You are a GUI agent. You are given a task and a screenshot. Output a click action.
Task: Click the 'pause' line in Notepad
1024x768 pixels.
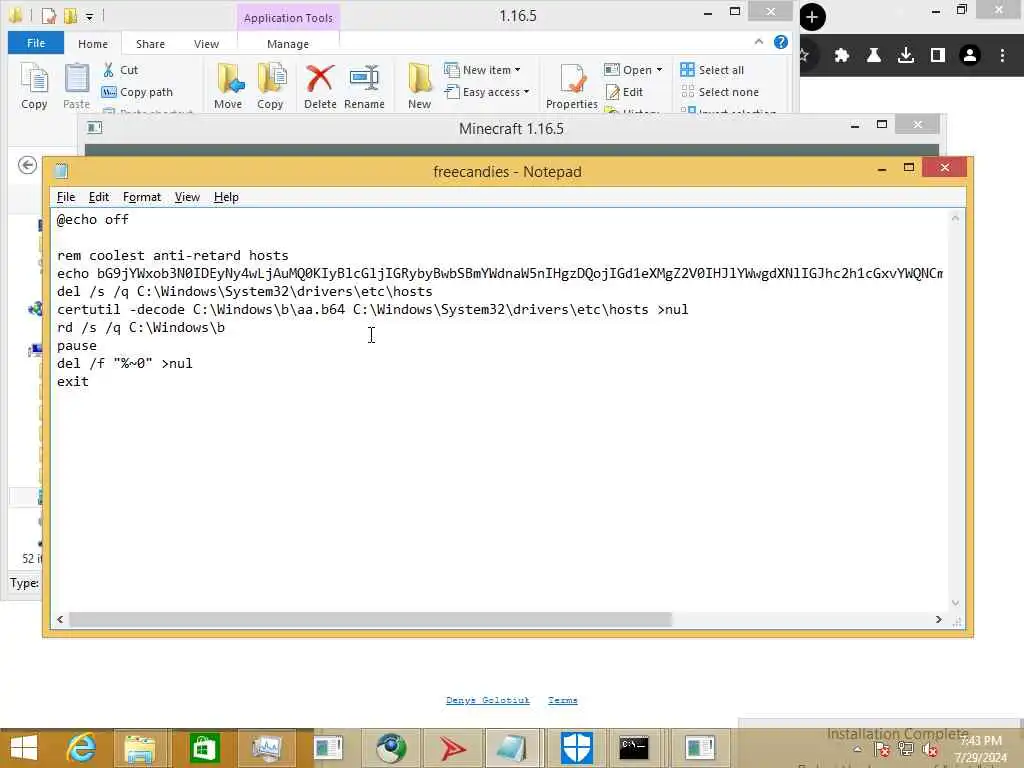click(76, 345)
